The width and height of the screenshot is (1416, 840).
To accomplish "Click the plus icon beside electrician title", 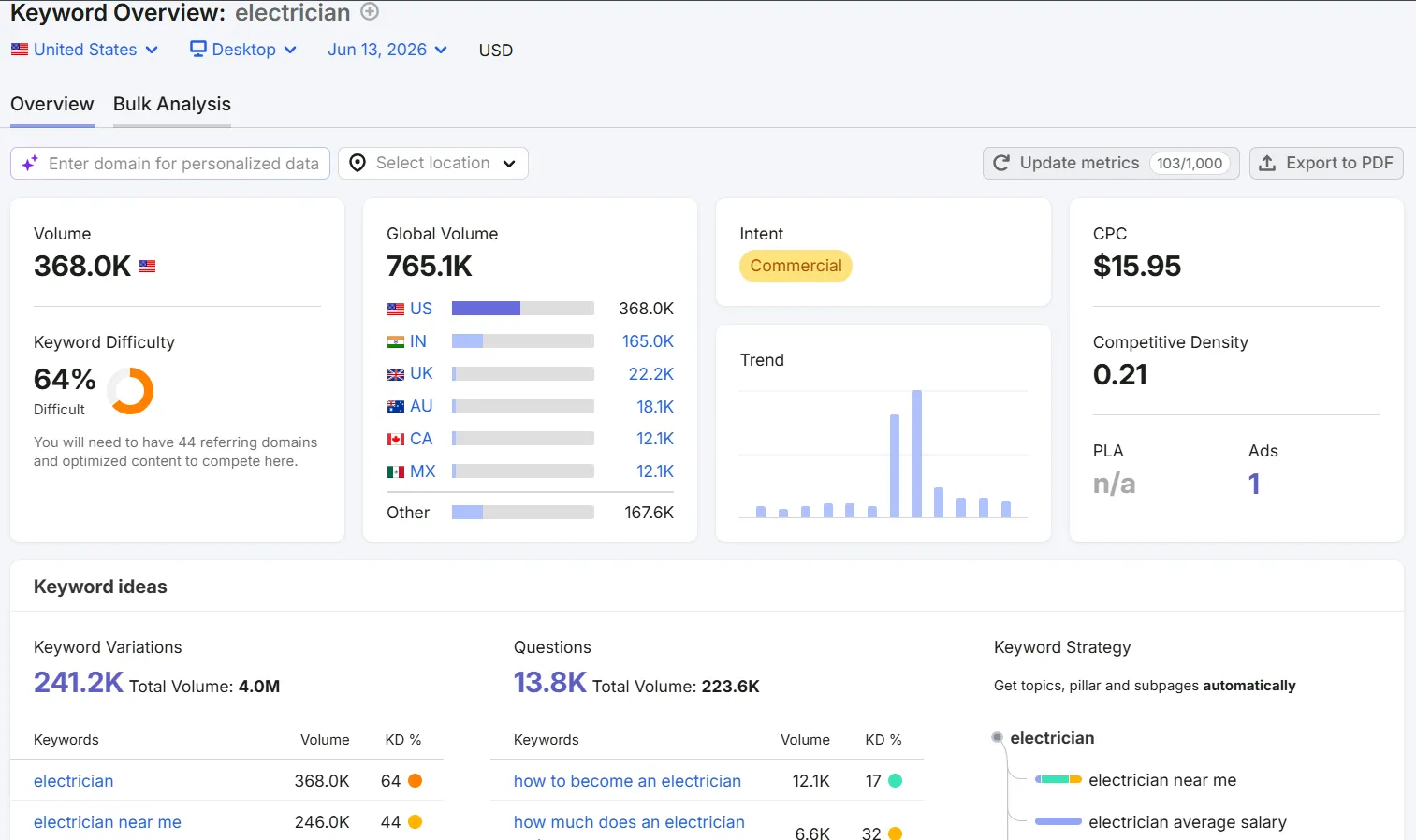I will [x=370, y=12].
